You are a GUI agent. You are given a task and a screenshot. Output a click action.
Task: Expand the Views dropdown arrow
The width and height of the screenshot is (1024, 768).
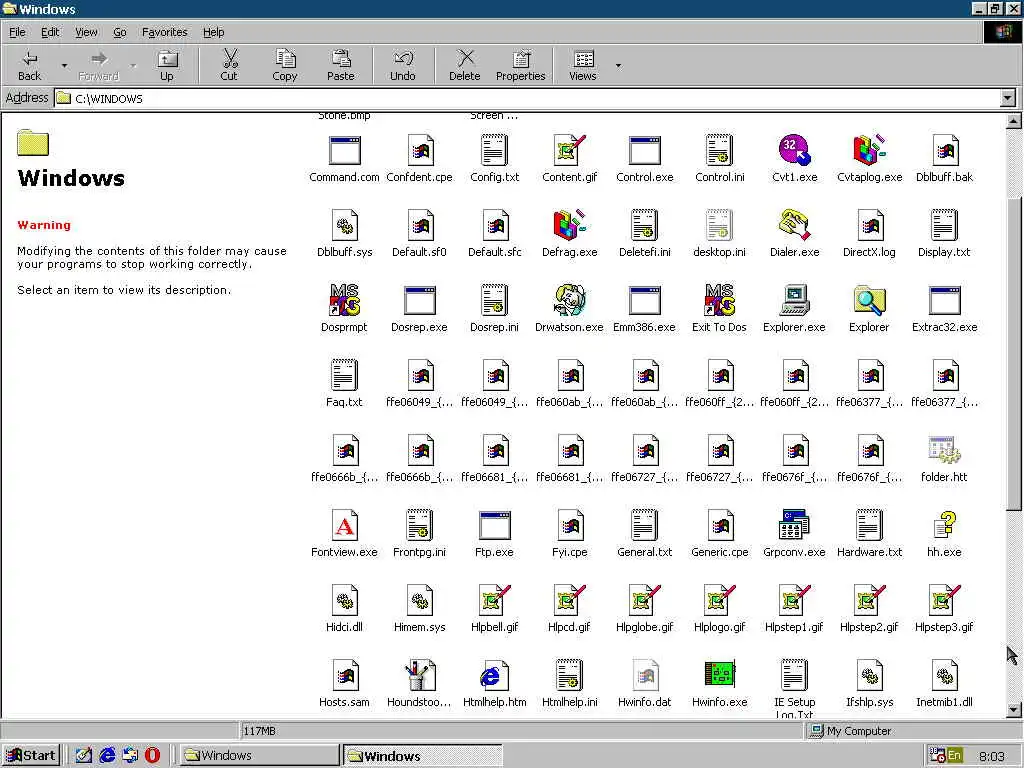(x=618, y=65)
